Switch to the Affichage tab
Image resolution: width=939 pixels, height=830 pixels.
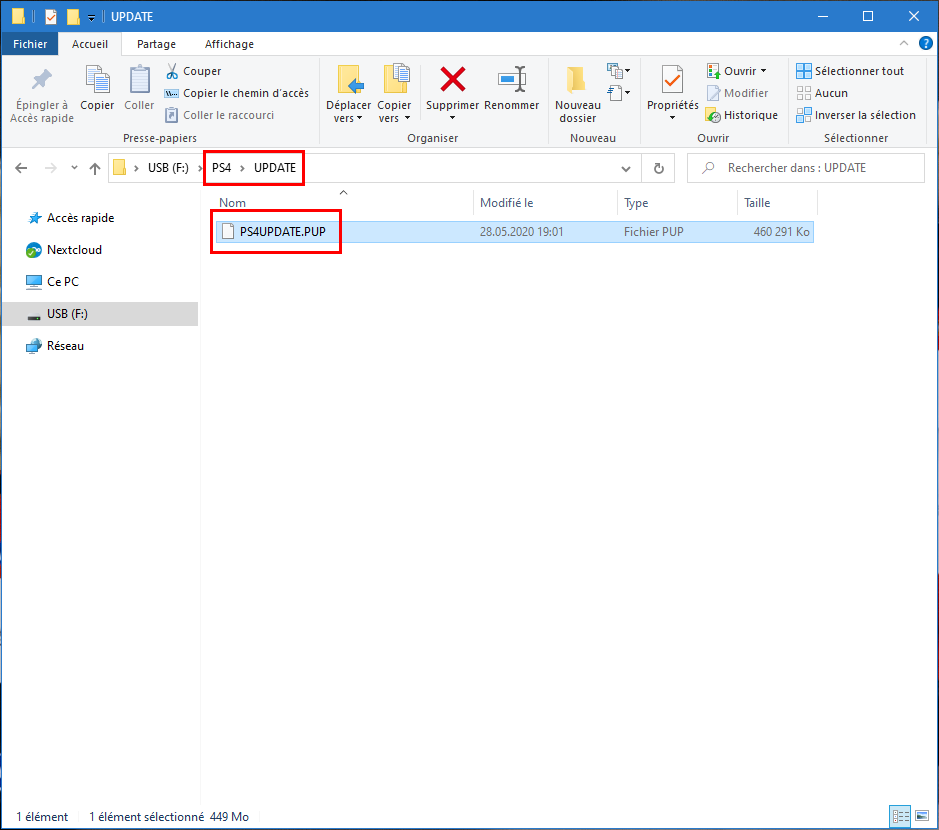click(x=229, y=44)
